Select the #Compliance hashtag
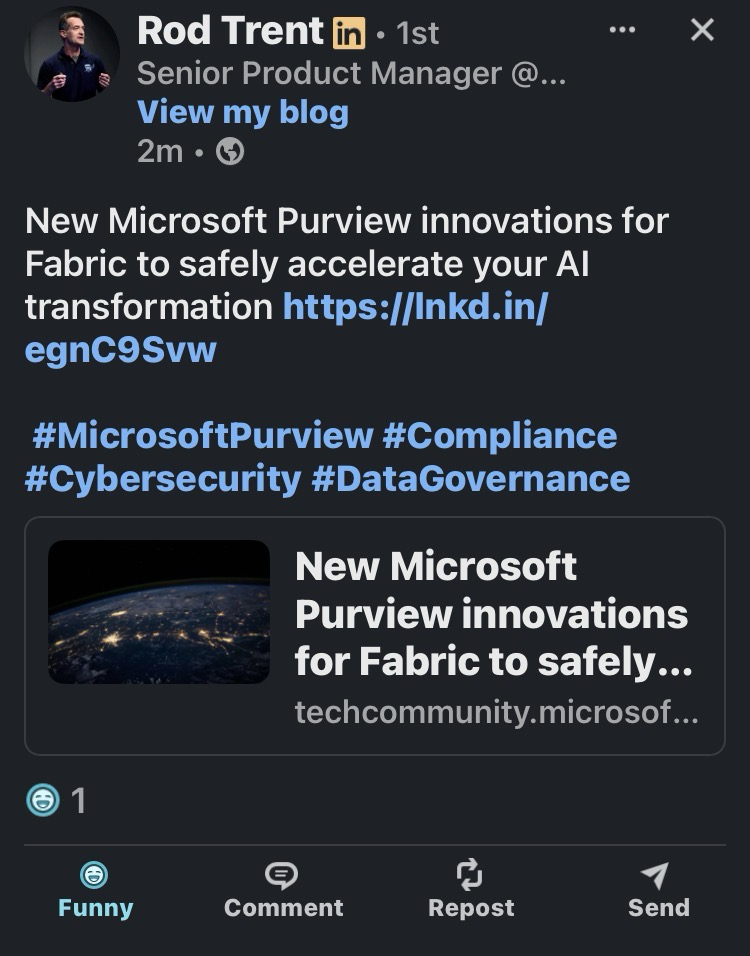750x956 pixels. coord(499,436)
